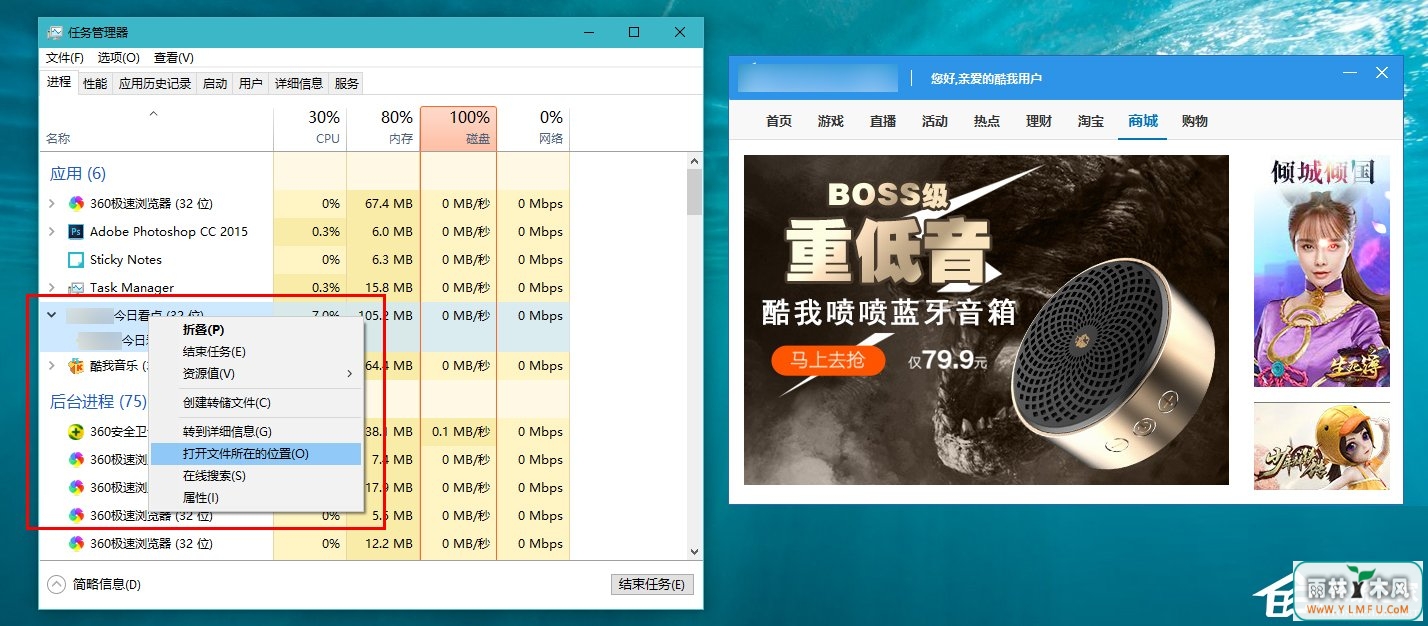1428x626 pixels.
Task: Click the 简略信息 collapse arrow icon
Action: [57, 584]
